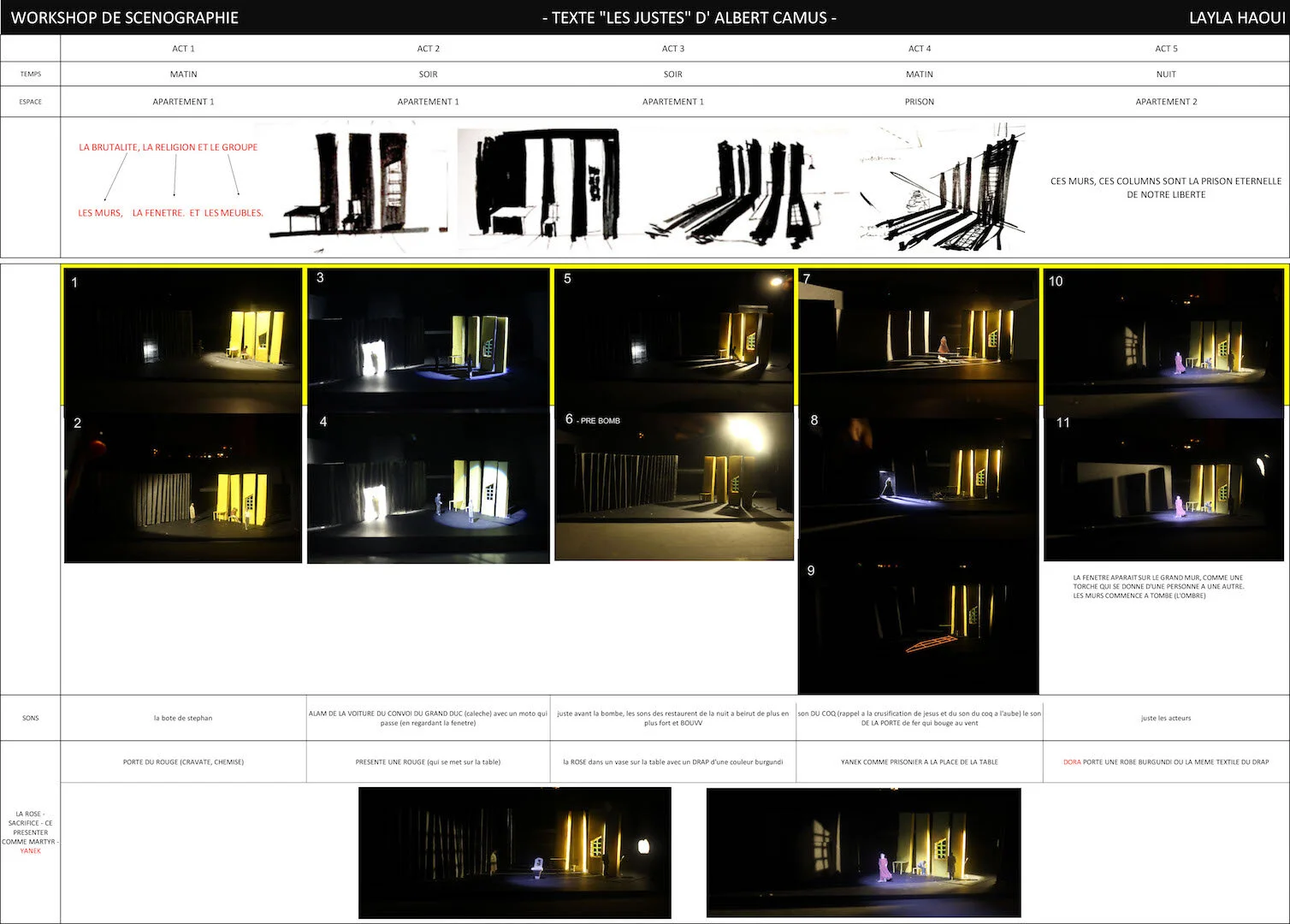Click the "NUIT" time cell for Act 5
The image size is (1290, 924).
(x=1166, y=74)
